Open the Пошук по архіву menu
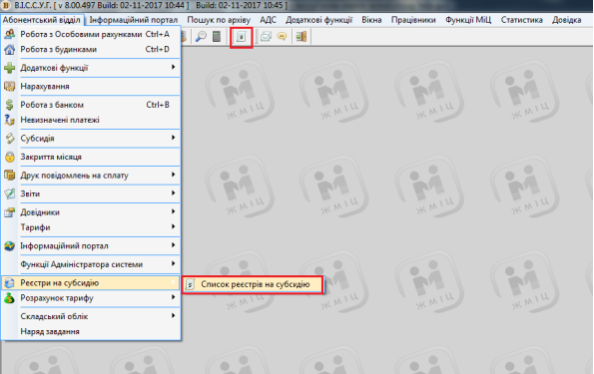Screen dimensions: 594x374 [x=219, y=20]
